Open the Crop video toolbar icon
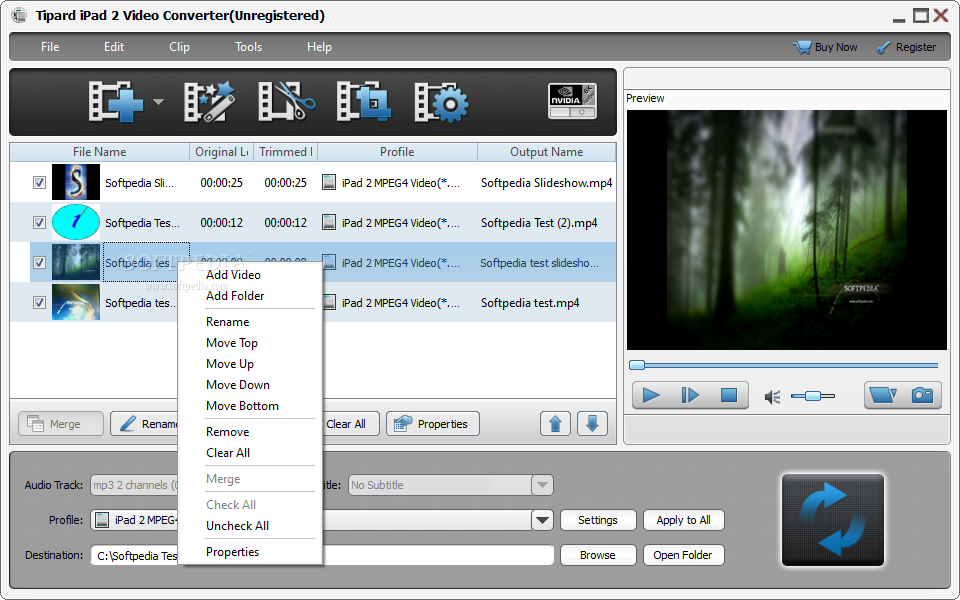960x600 pixels. click(364, 102)
